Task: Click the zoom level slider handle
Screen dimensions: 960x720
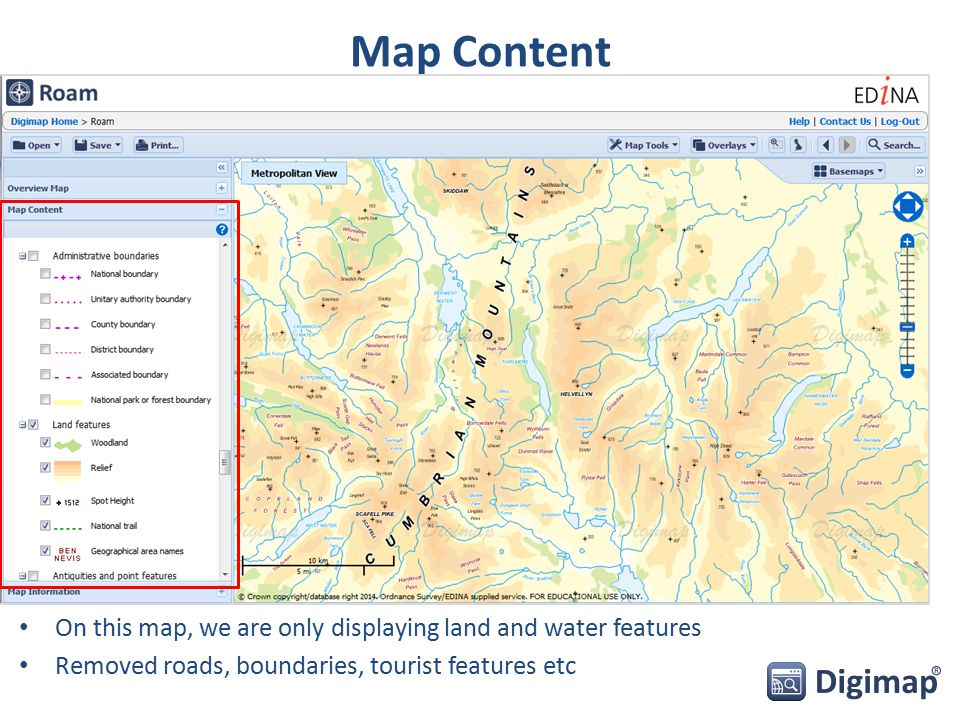Action: tap(907, 327)
